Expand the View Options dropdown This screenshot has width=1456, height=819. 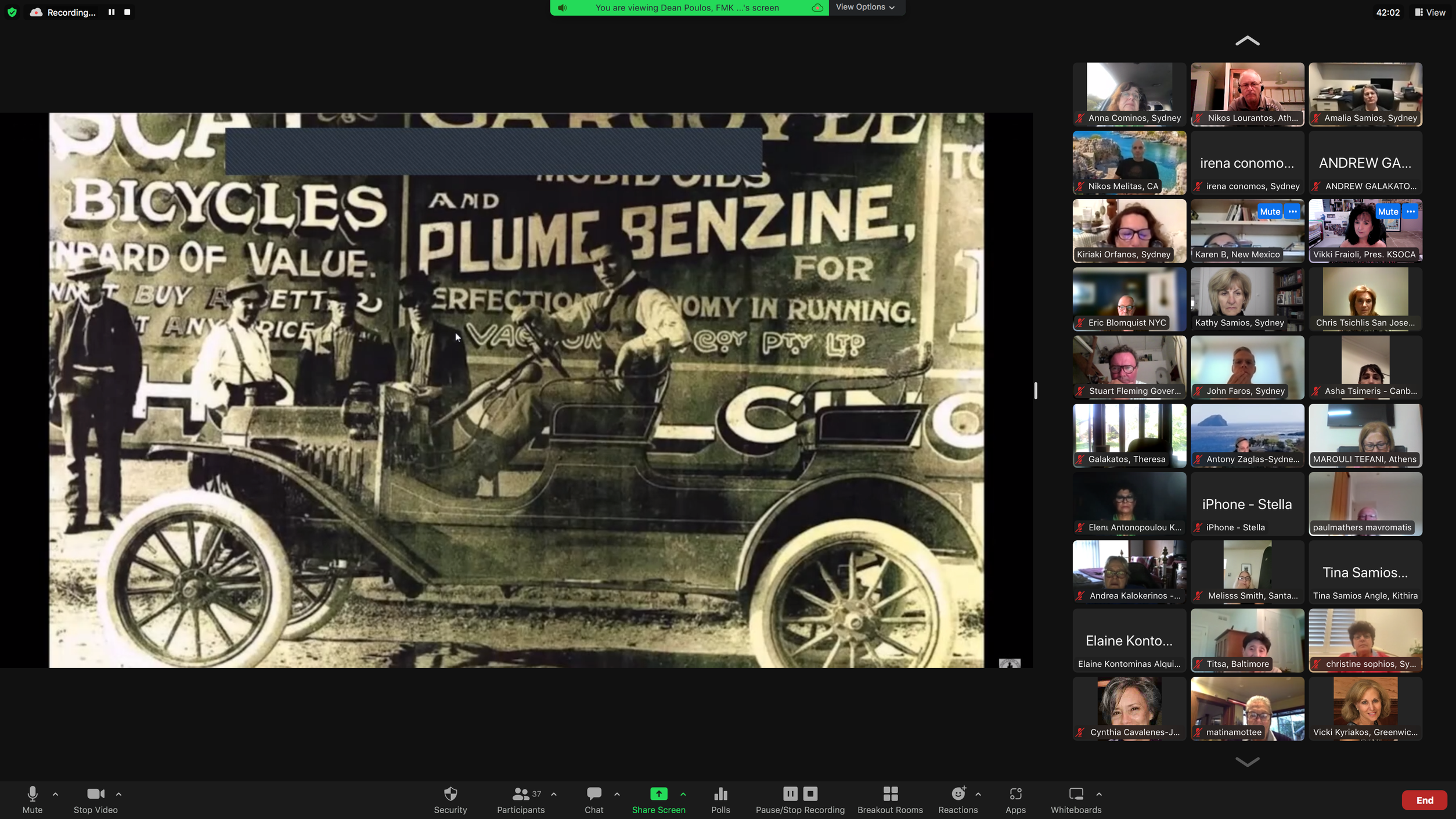click(x=865, y=7)
